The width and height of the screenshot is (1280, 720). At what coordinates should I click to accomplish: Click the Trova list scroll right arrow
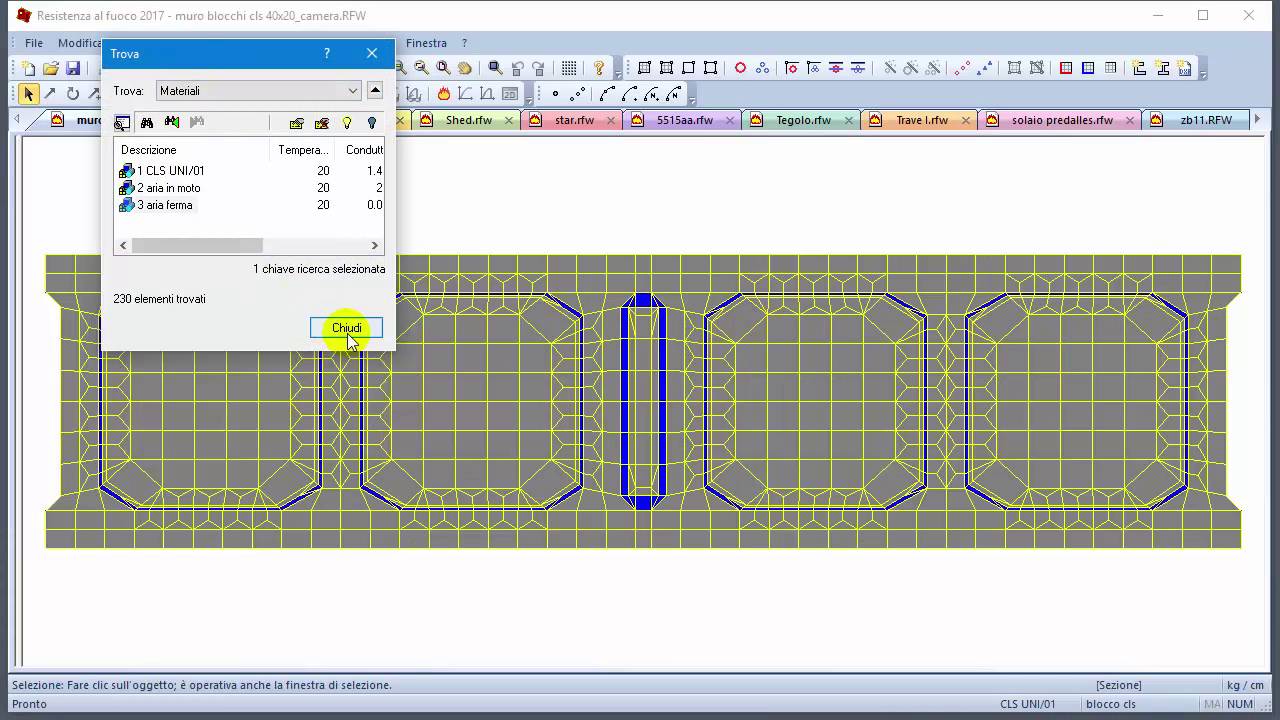click(375, 245)
